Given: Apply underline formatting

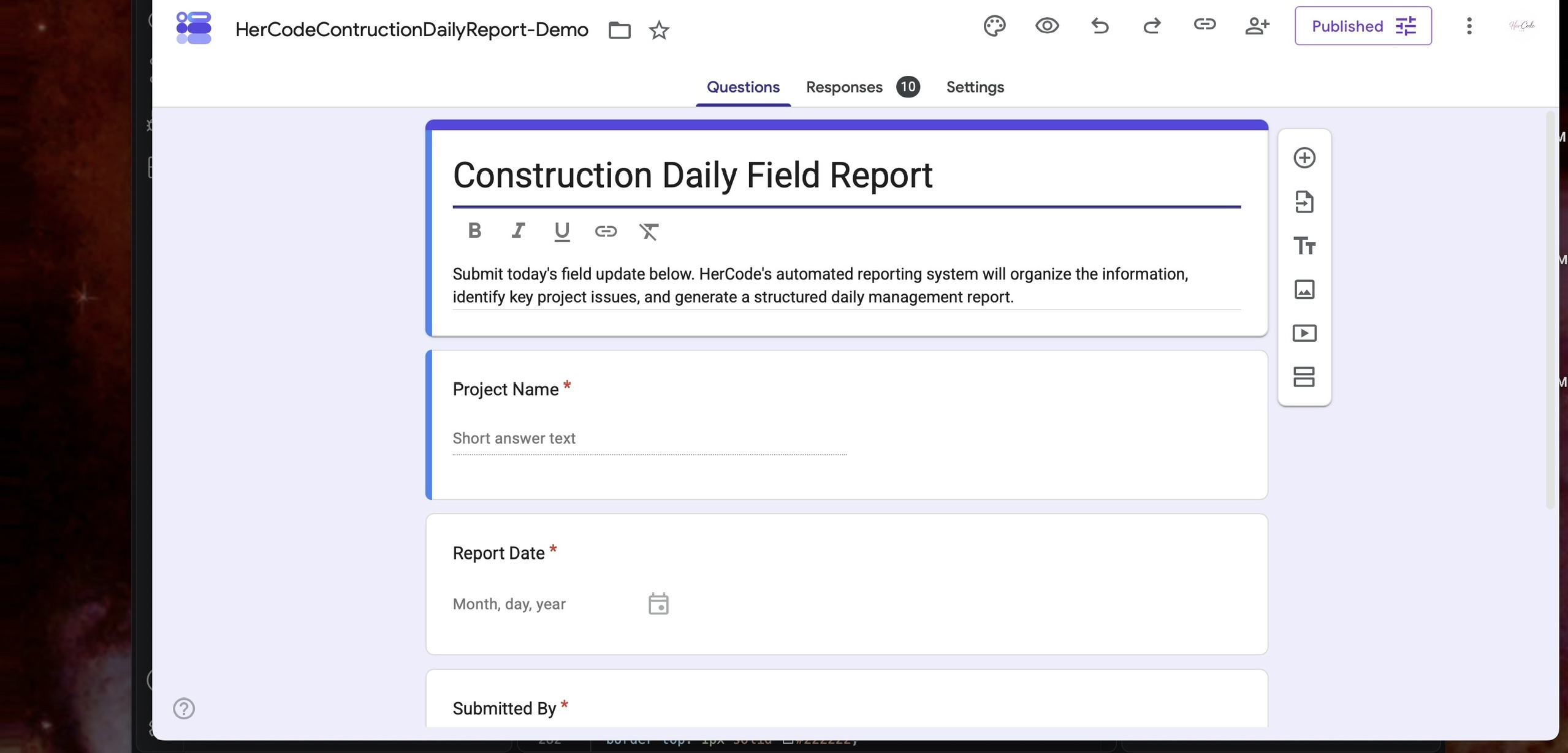Looking at the screenshot, I should (561, 231).
